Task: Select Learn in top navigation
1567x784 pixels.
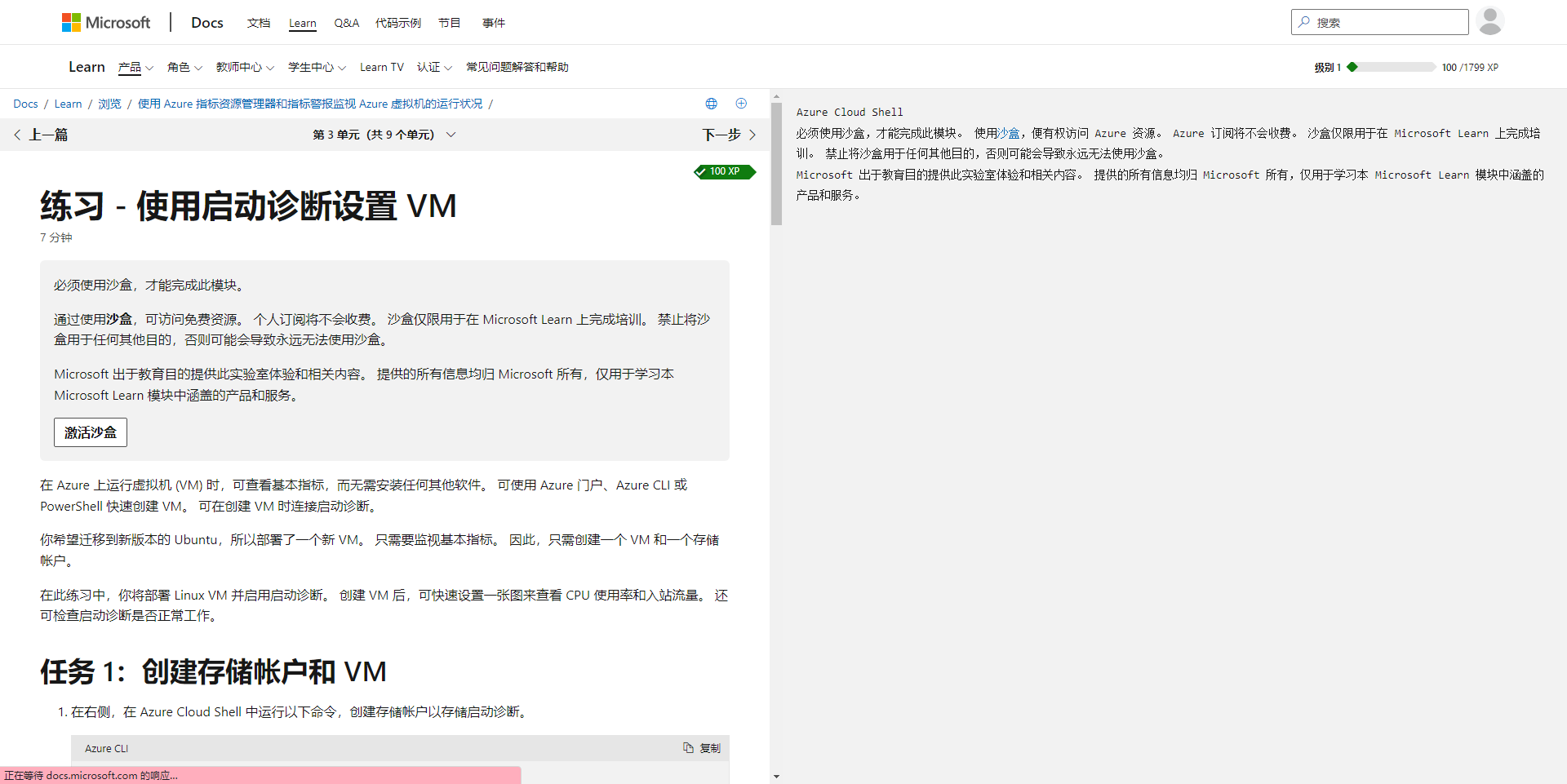Action: point(303,23)
